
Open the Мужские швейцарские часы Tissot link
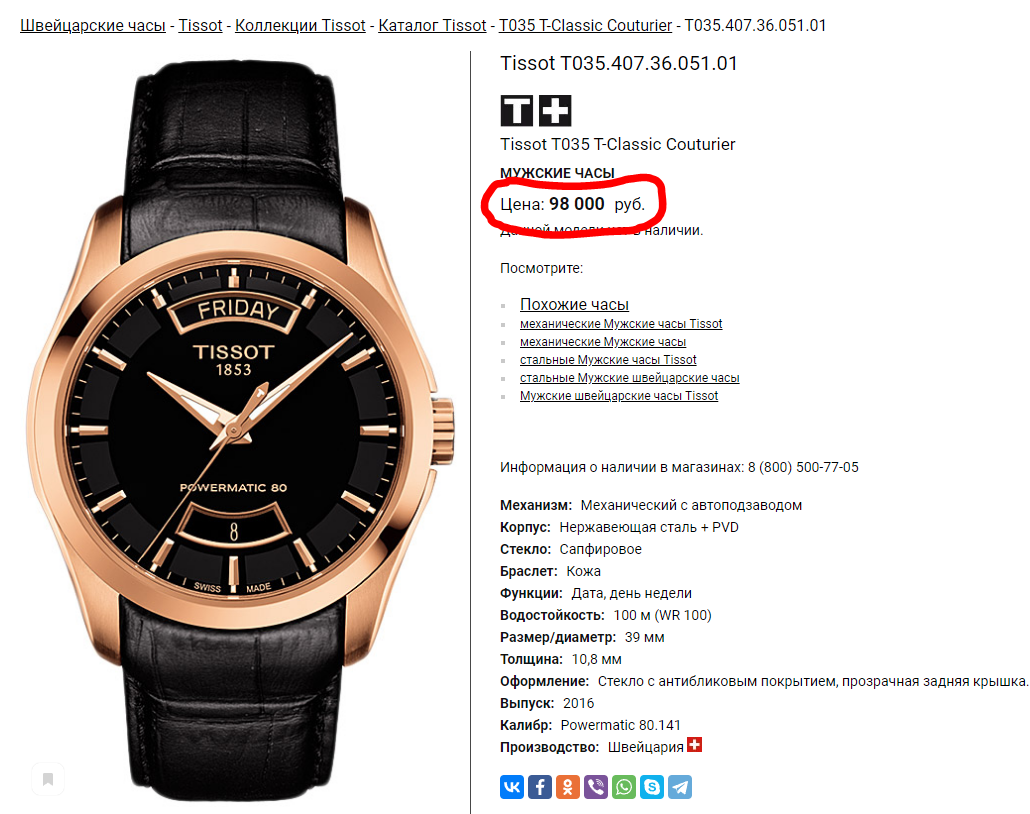(x=619, y=396)
